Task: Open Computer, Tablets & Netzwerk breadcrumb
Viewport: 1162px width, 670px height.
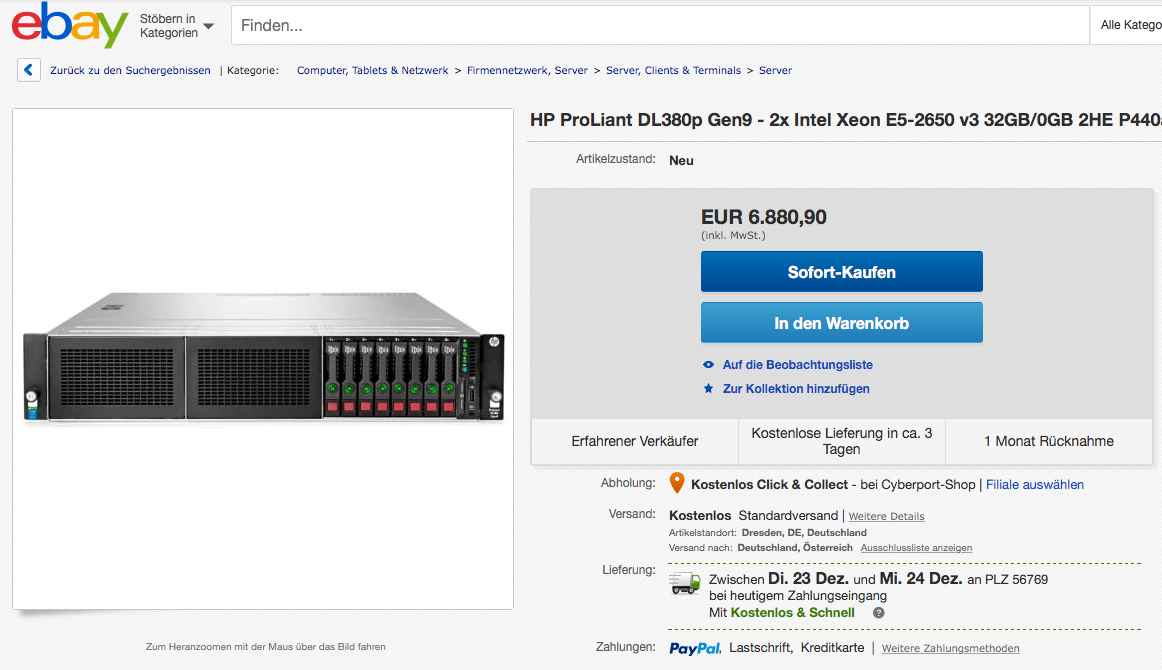Action: pos(373,70)
